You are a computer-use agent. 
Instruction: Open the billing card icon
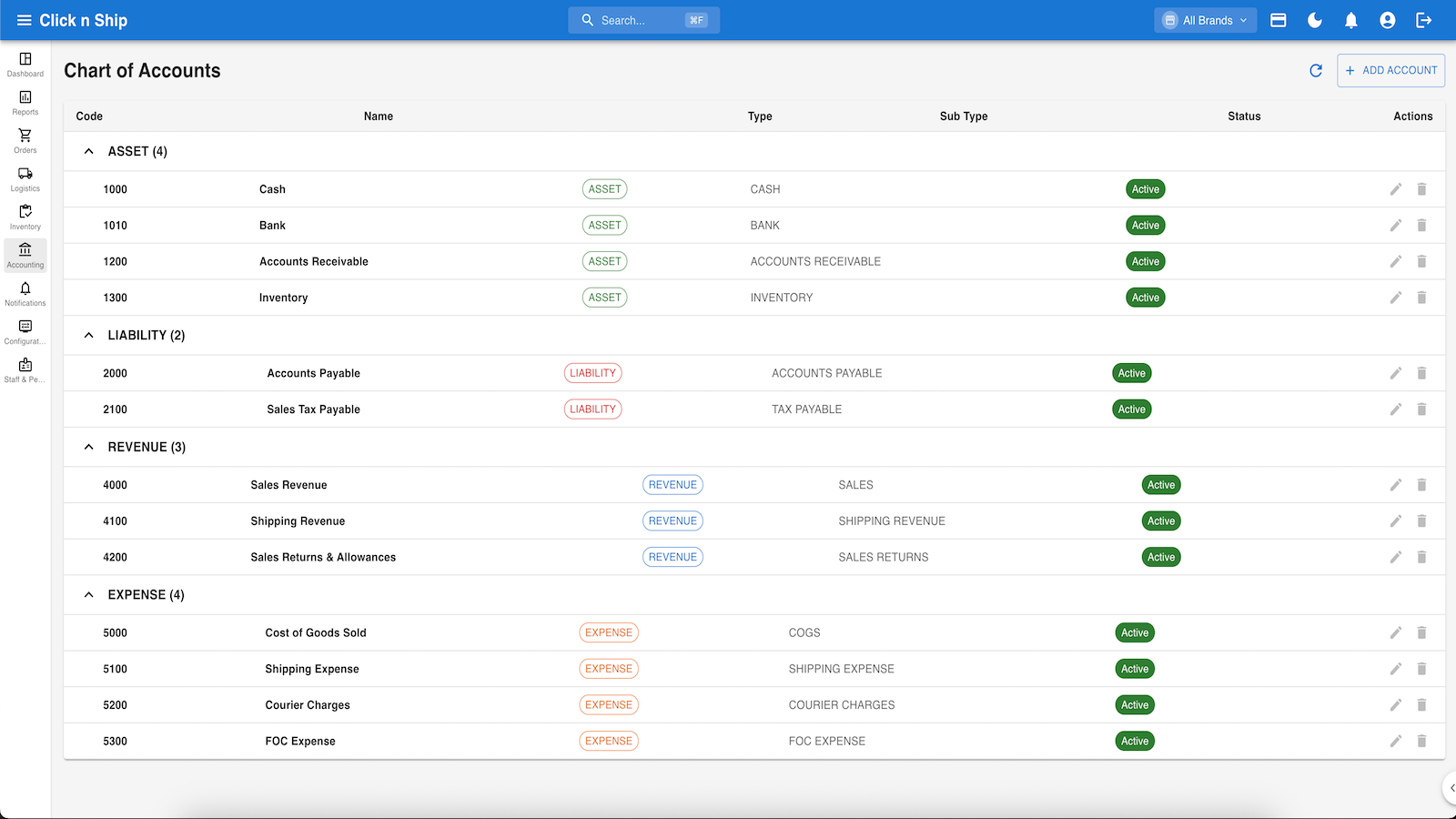(1279, 20)
